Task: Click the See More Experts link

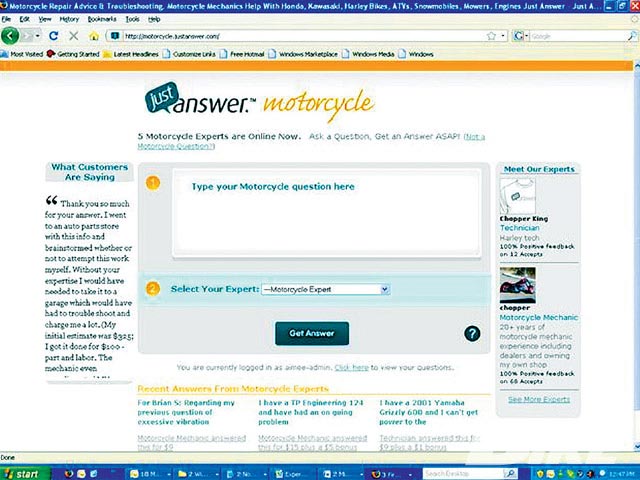Action: pyautogui.click(x=539, y=399)
